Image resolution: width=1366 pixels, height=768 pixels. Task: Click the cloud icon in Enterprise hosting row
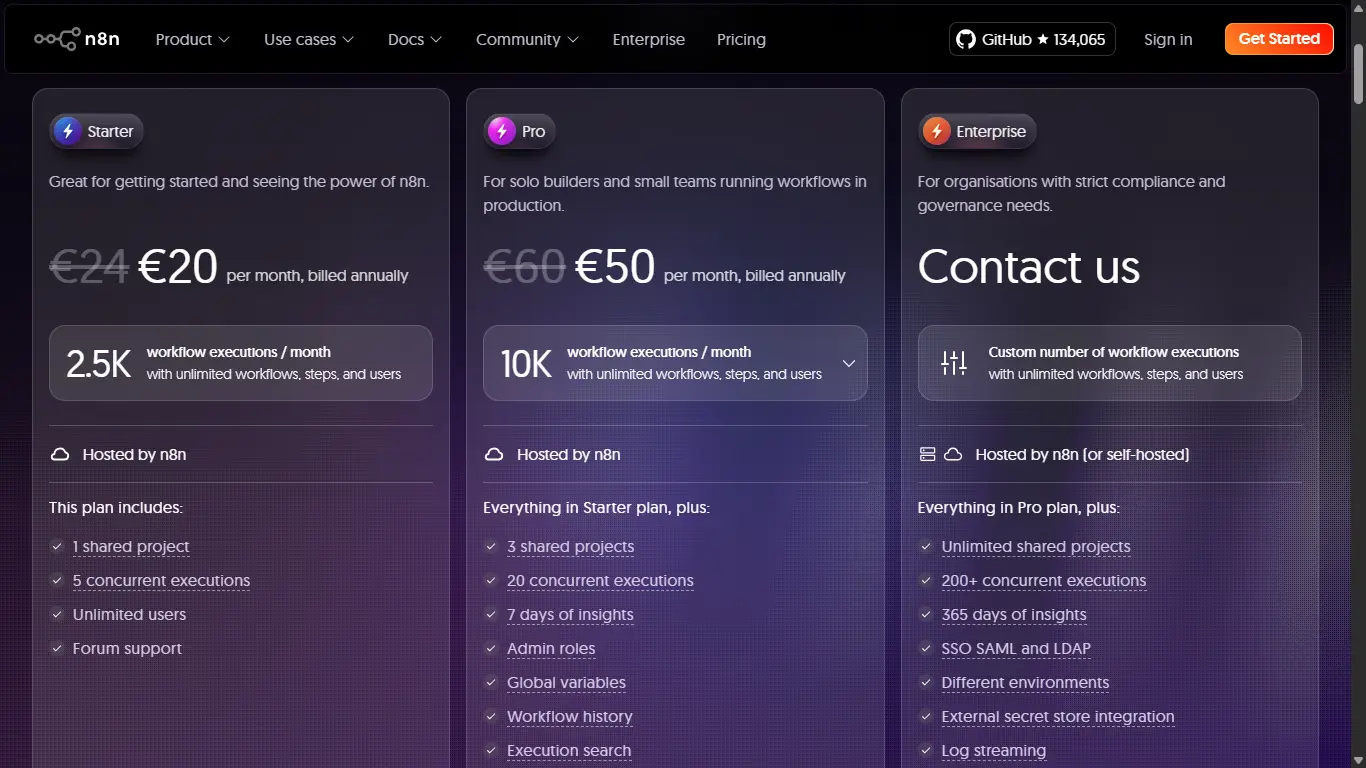click(x=953, y=454)
